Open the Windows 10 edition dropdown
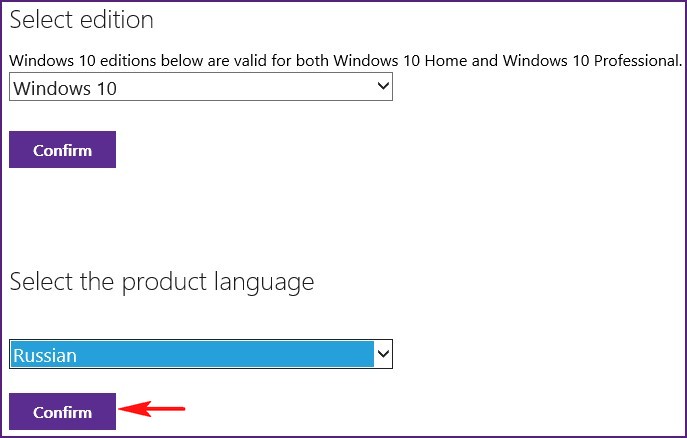687x438 pixels. point(201,87)
